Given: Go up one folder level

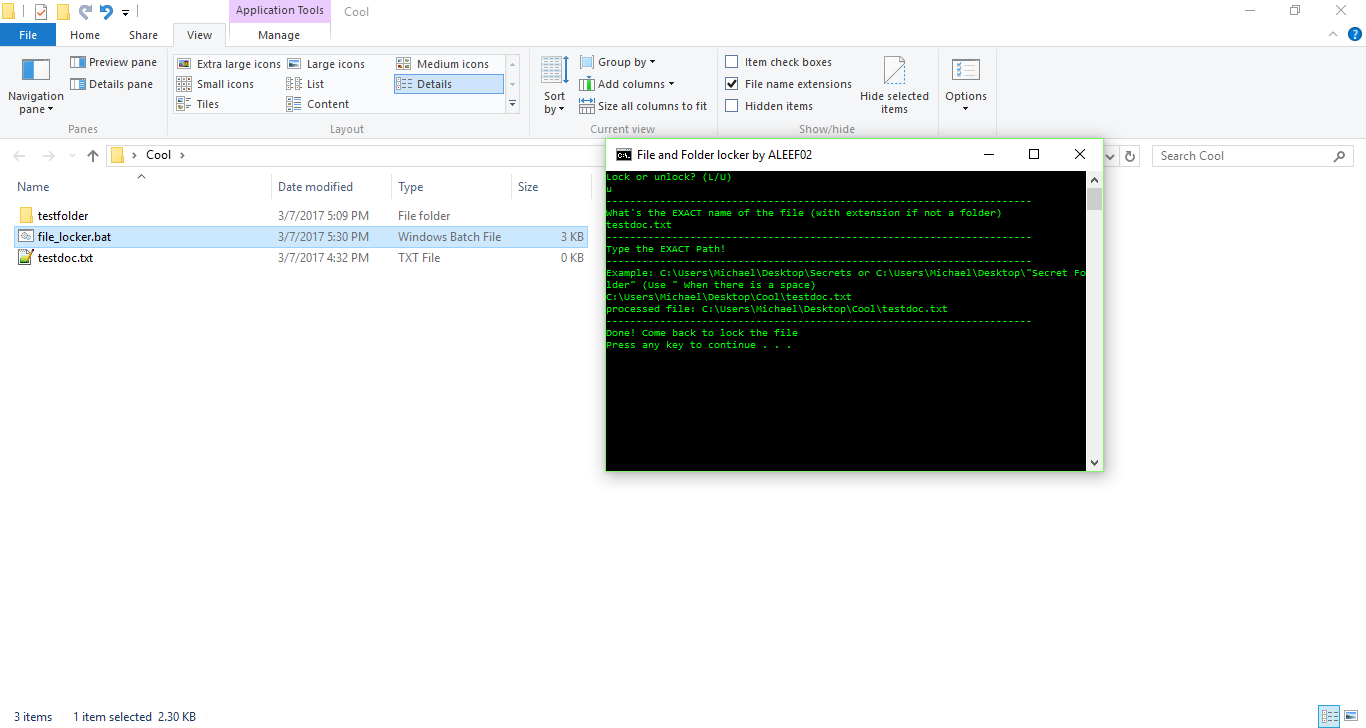Looking at the screenshot, I should (93, 156).
